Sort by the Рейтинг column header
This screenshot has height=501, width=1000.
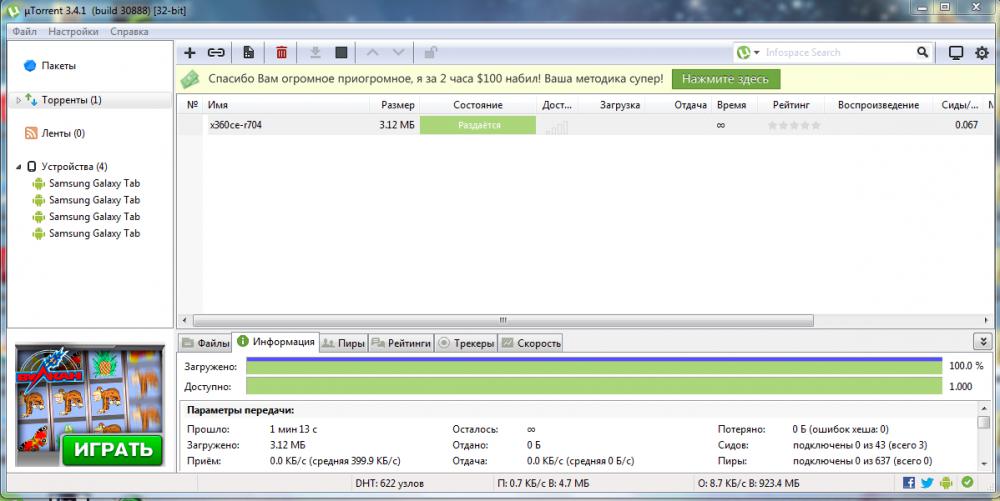(x=791, y=105)
